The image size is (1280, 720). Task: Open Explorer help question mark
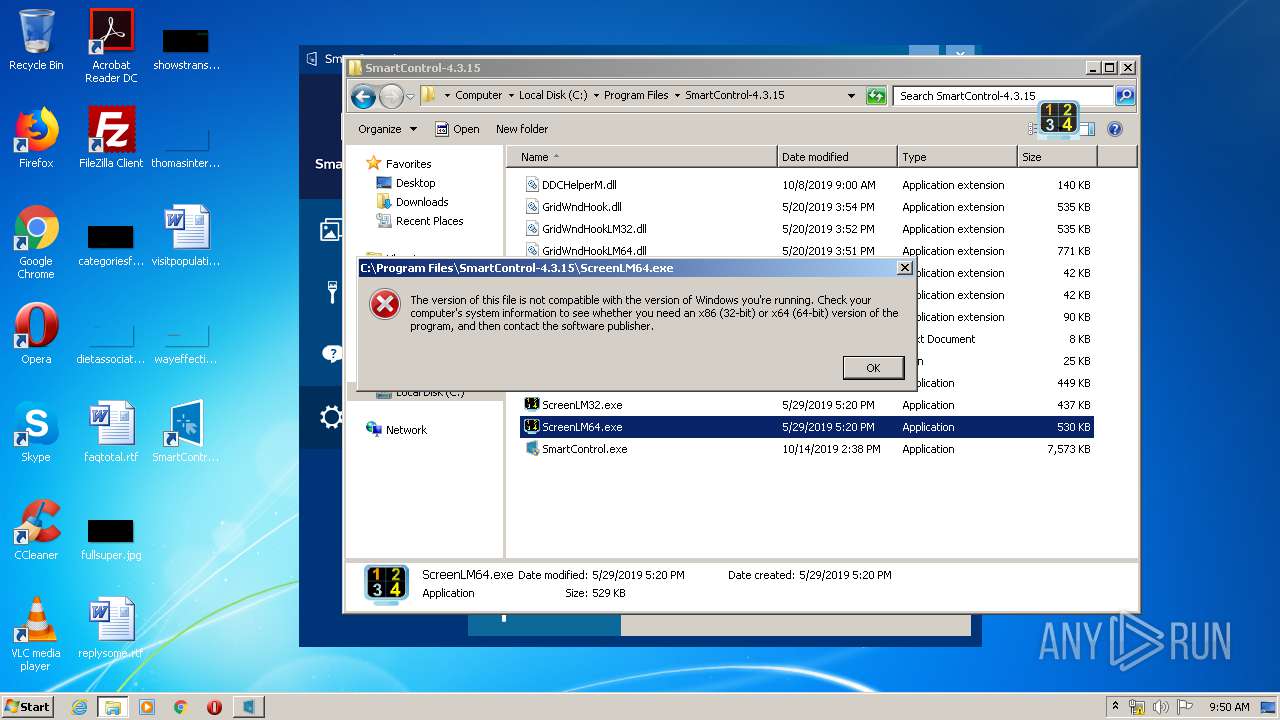tap(1115, 129)
